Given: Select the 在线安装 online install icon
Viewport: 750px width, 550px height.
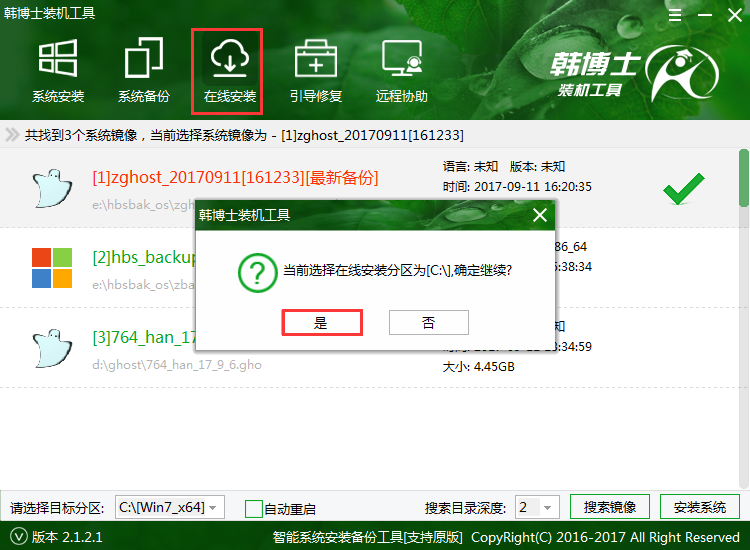Looking at the screenshot, I should [228, 71].
